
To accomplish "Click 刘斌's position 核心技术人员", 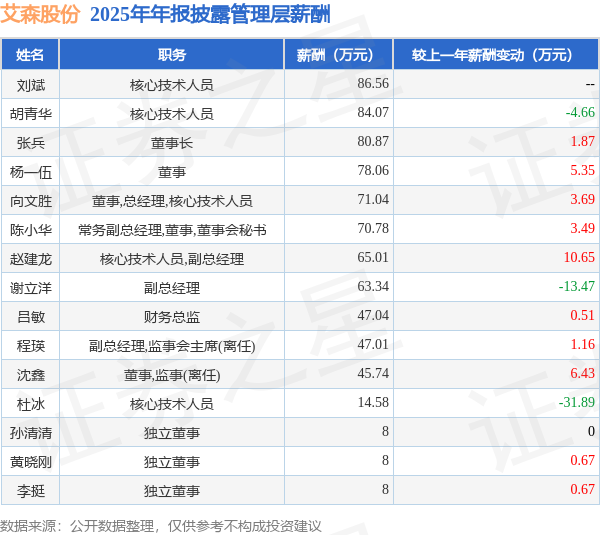I will click(172, 85).
